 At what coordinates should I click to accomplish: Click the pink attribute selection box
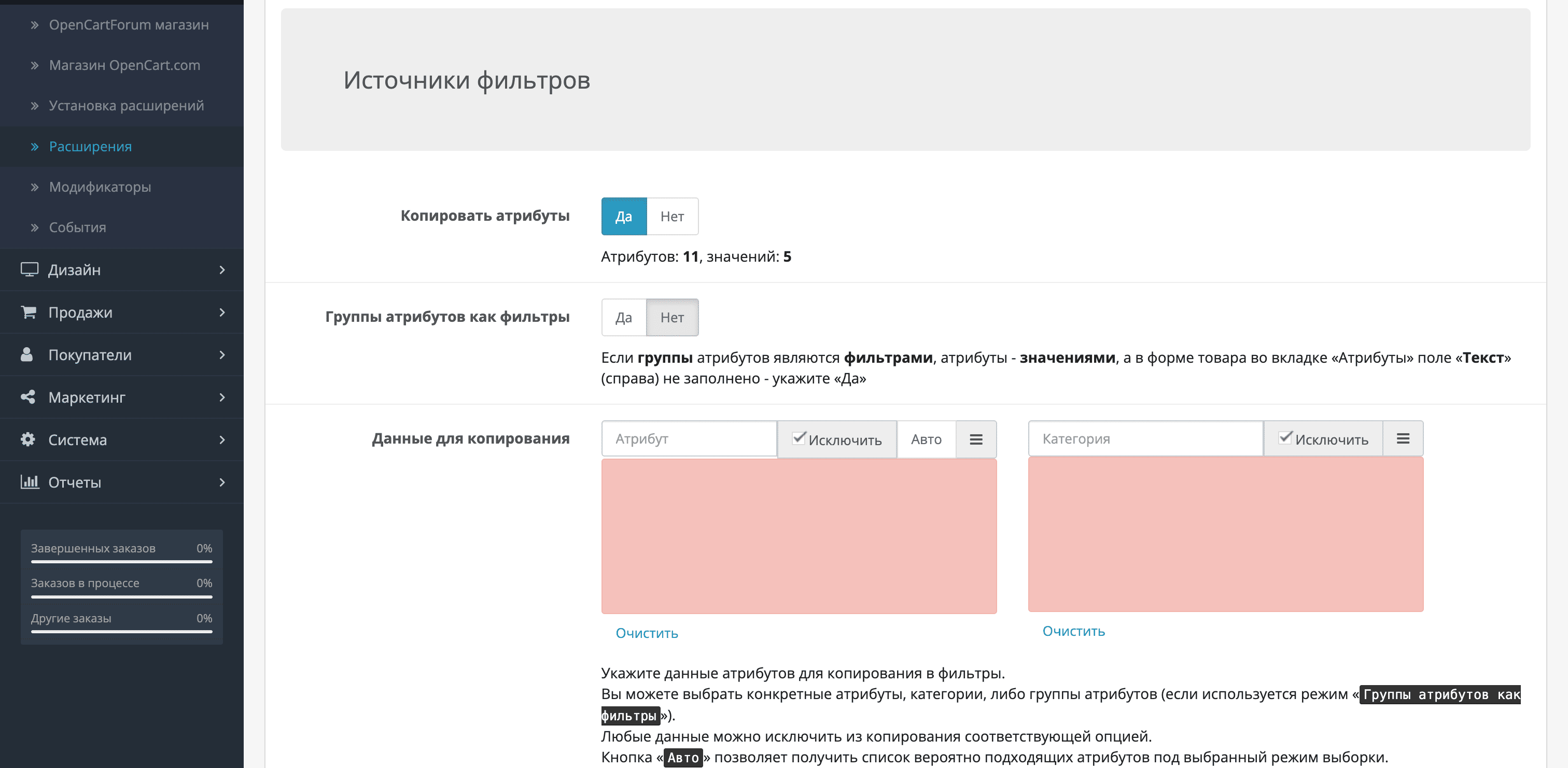tap(799, 536)
